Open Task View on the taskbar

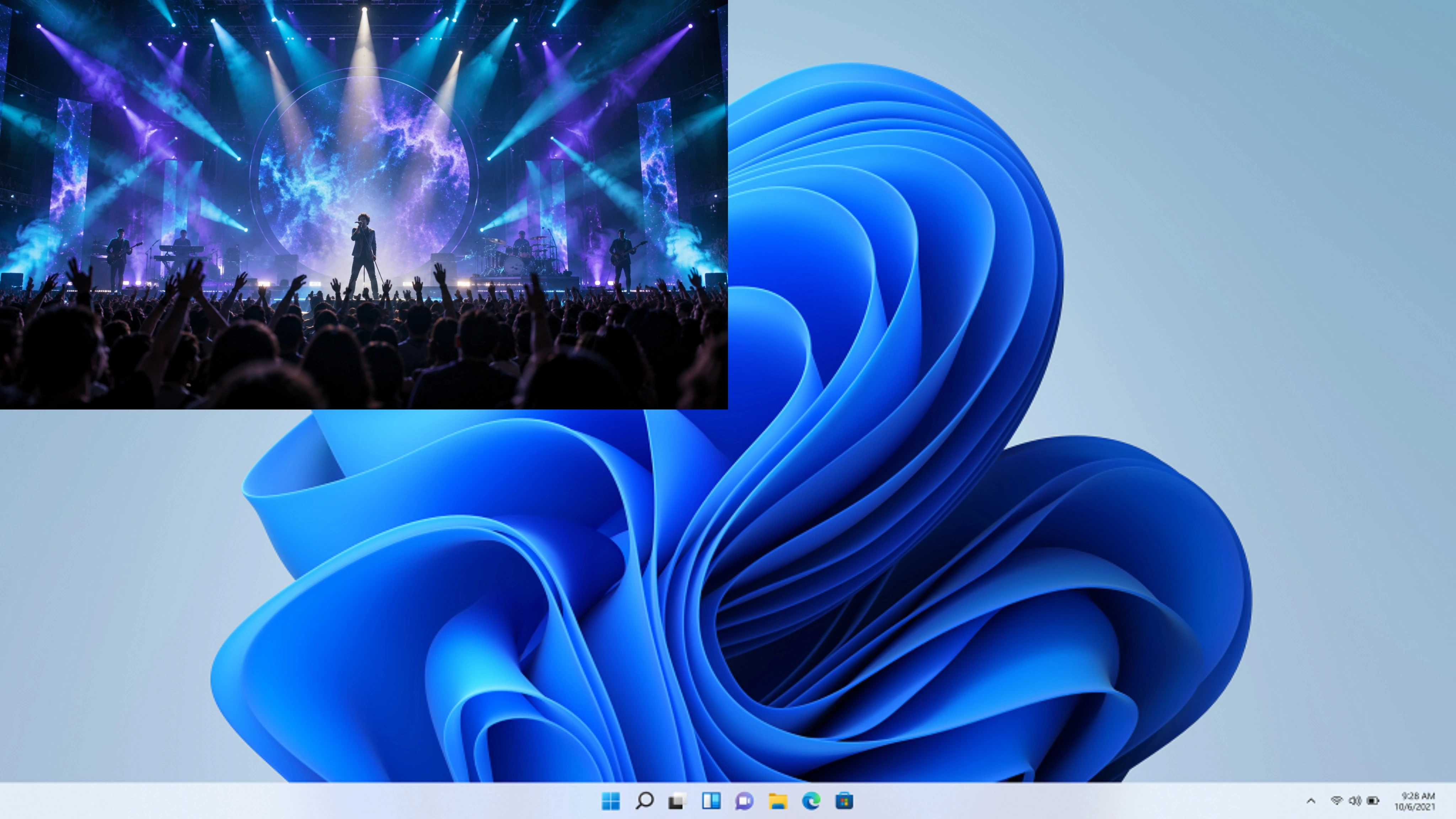[677, 801]
